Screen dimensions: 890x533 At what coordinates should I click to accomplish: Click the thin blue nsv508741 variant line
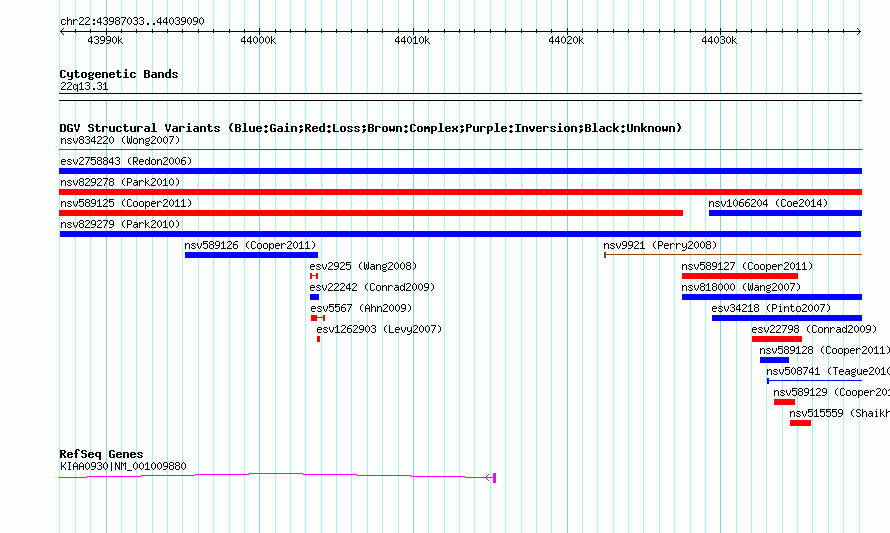(814, 381)
